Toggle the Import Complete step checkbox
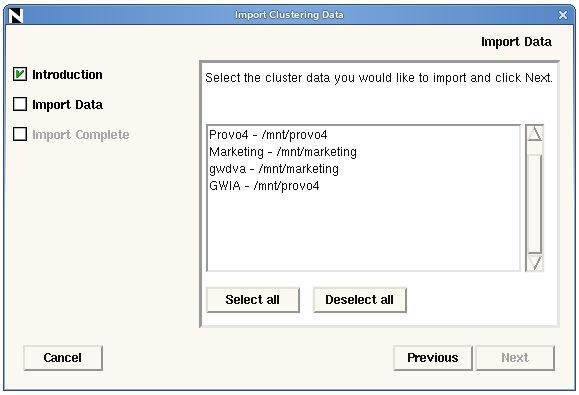 [x=20, y=134]
